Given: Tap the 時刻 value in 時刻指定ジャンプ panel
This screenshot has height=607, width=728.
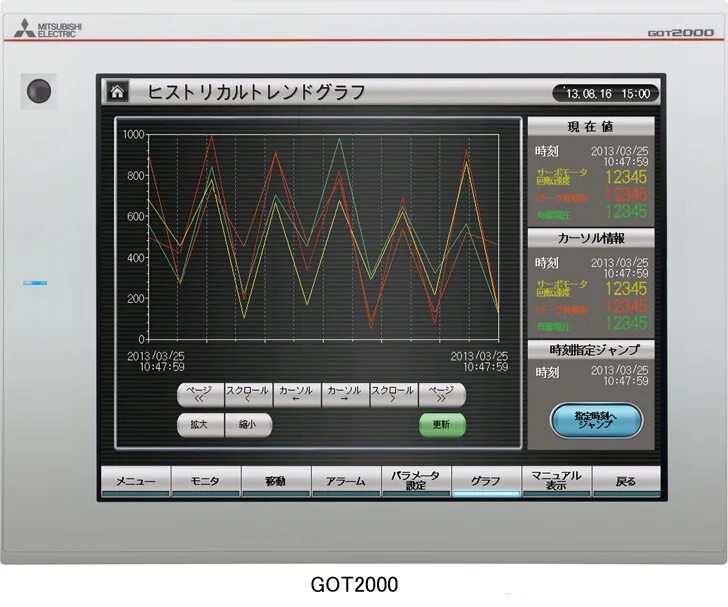Looking at the screenshot, I should (x=619, y=375).
